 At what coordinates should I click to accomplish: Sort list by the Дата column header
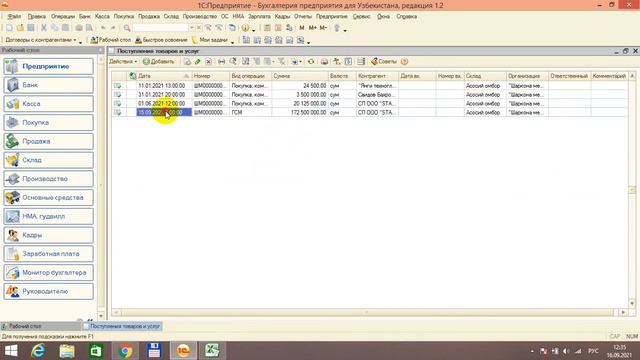[164, 76]
